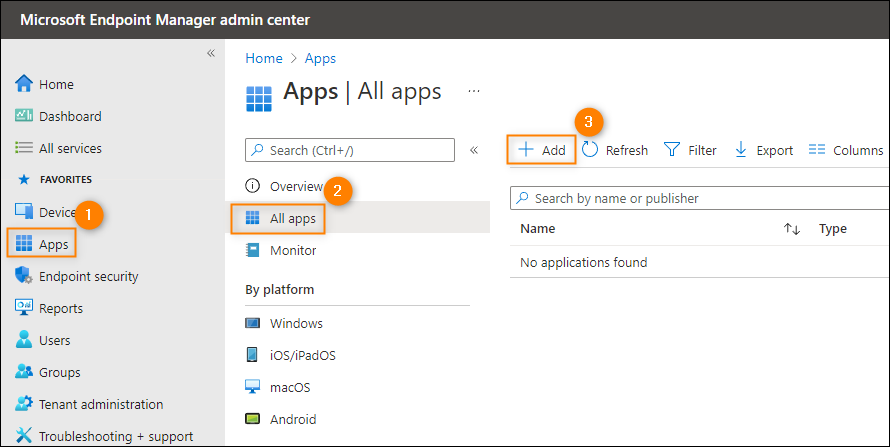Click the Reports monitor icon
This screenshot has width=890, height=447.
[24, 308]
